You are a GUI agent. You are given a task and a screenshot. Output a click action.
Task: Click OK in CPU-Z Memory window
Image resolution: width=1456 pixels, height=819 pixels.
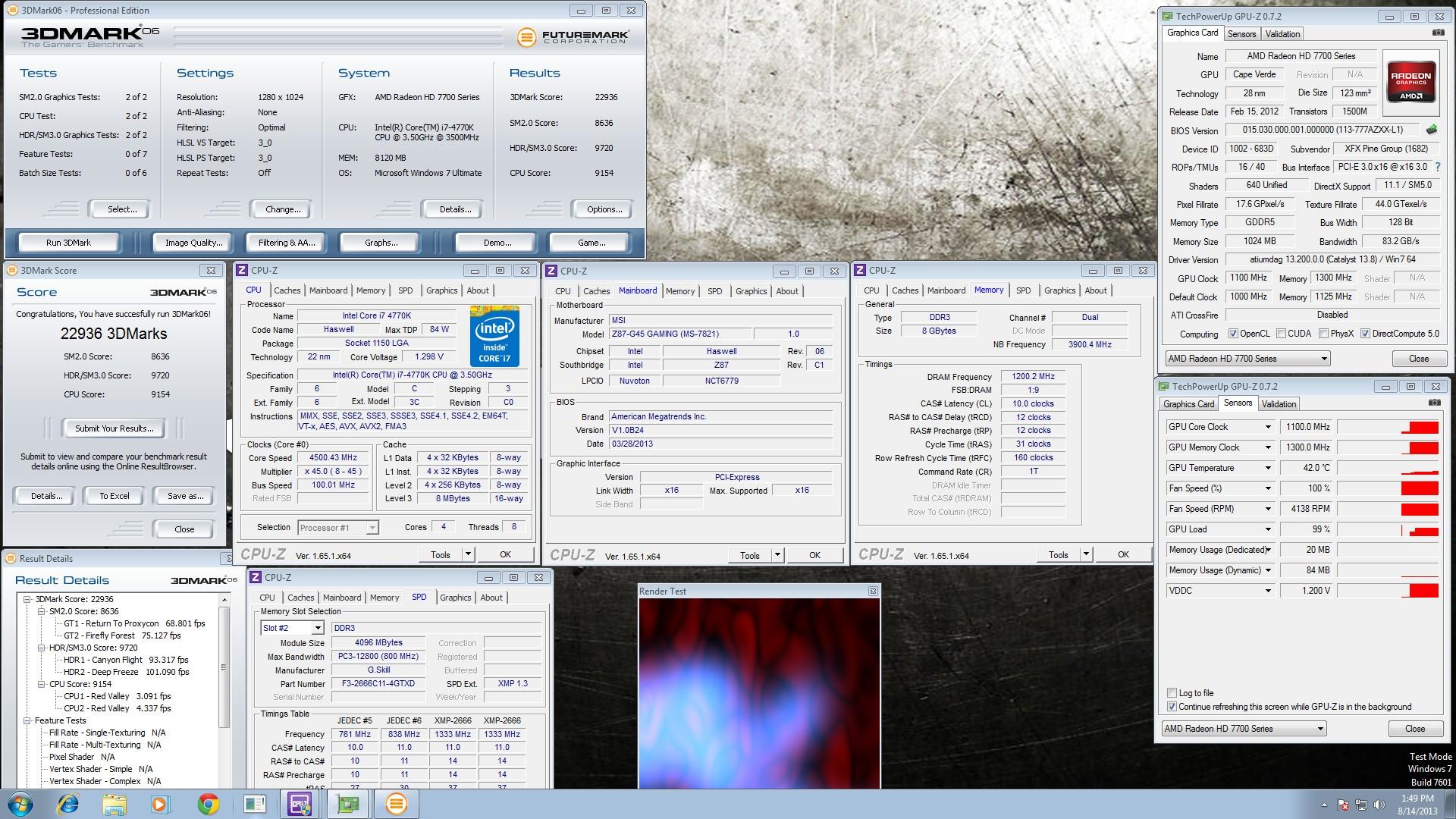coord(1123,554)
